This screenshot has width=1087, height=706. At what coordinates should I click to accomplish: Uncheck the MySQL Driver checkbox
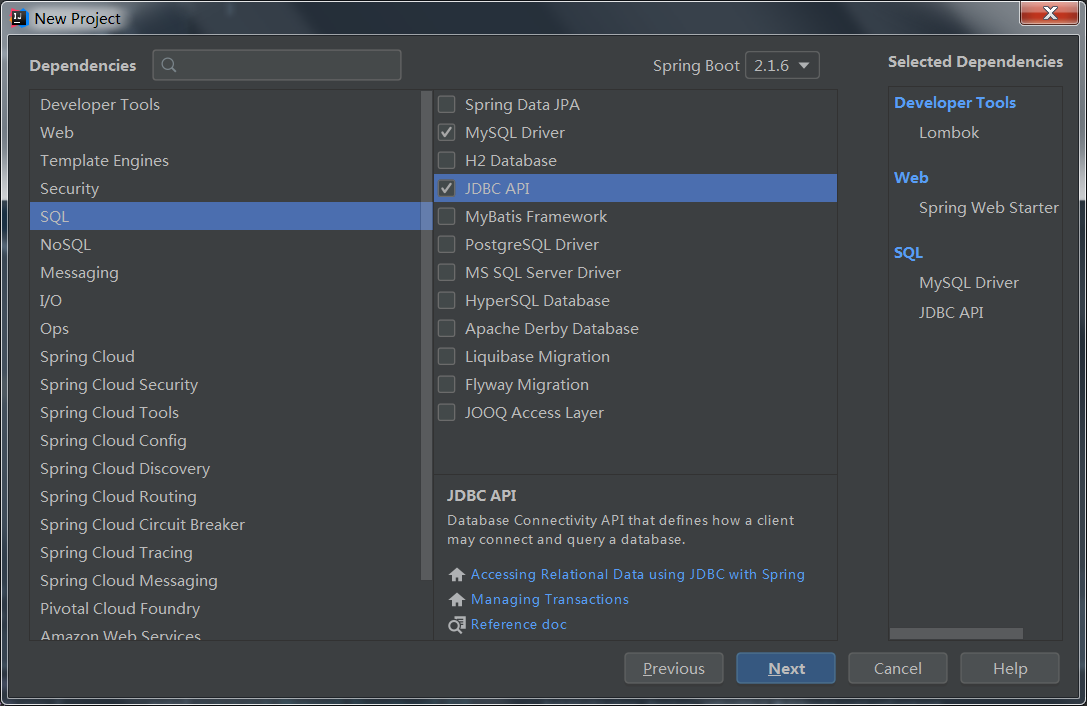click(446, 132)
